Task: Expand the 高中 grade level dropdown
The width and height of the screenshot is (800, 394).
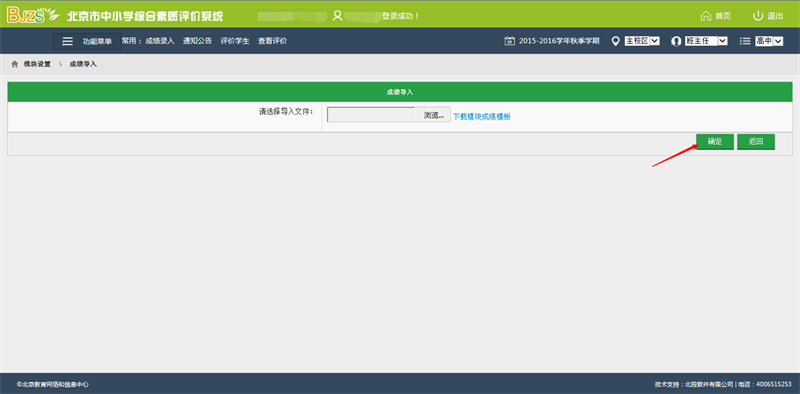Action: (769, 41)
